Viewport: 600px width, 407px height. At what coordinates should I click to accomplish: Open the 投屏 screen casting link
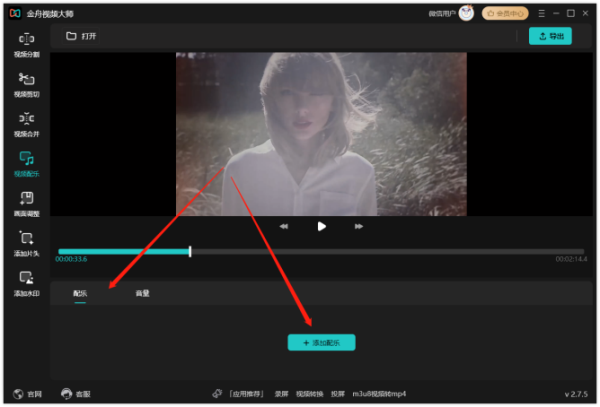(338, 394)
